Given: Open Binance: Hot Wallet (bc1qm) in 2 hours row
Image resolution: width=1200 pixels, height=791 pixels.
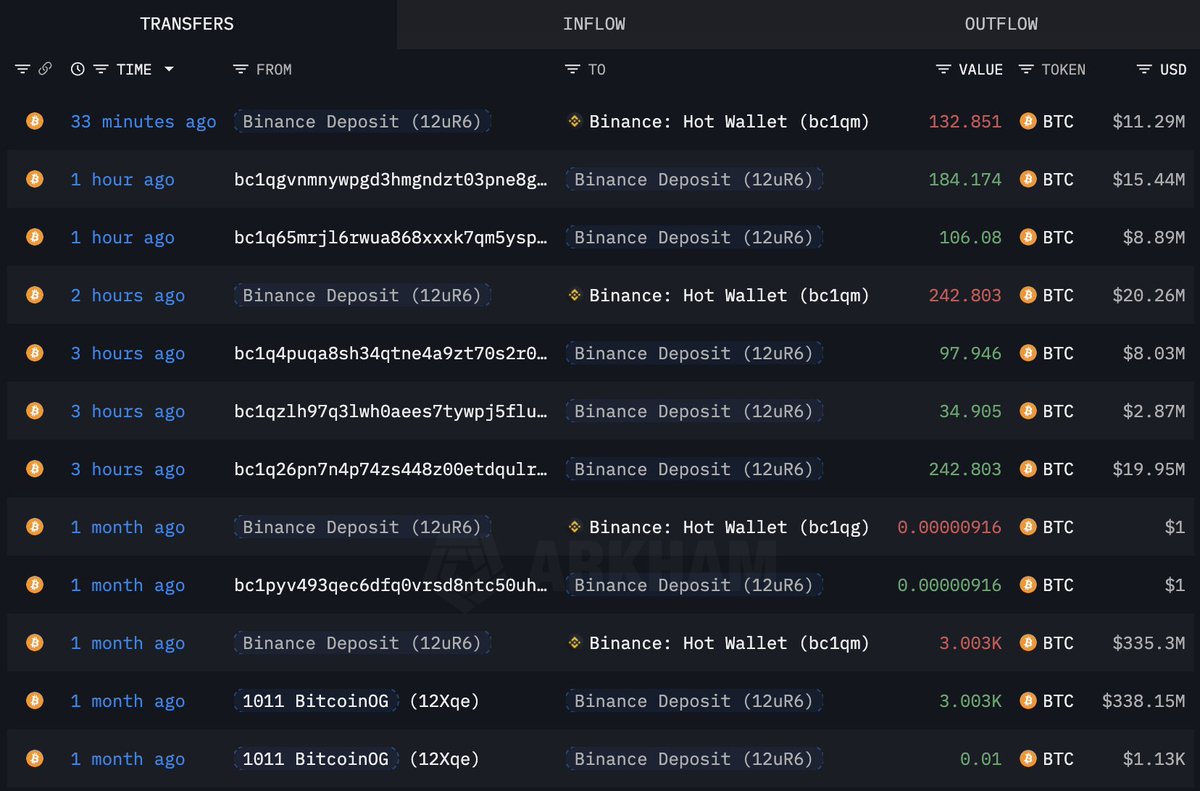Looking at the screenshot, I should (x=729, y=295).
